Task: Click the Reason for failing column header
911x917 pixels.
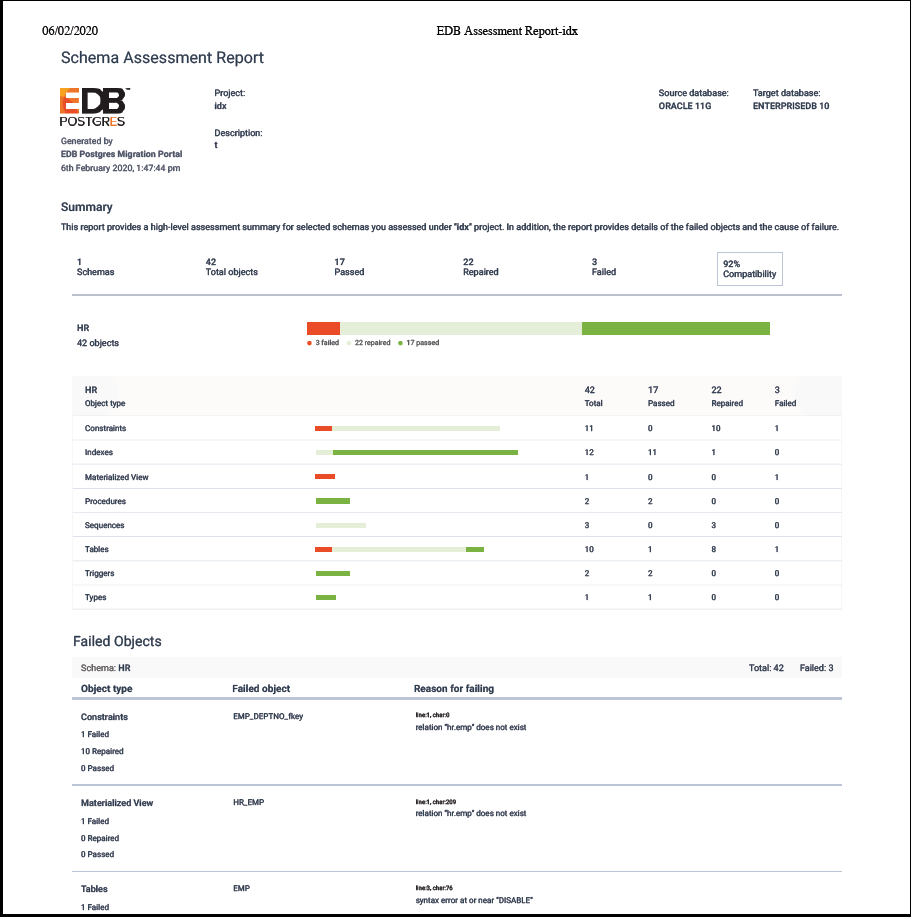Action: tap(454, 689)
